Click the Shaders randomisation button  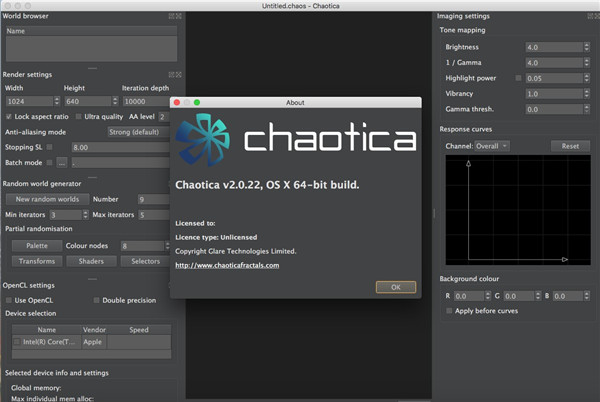pyautogui.click(x=91, y=261)
